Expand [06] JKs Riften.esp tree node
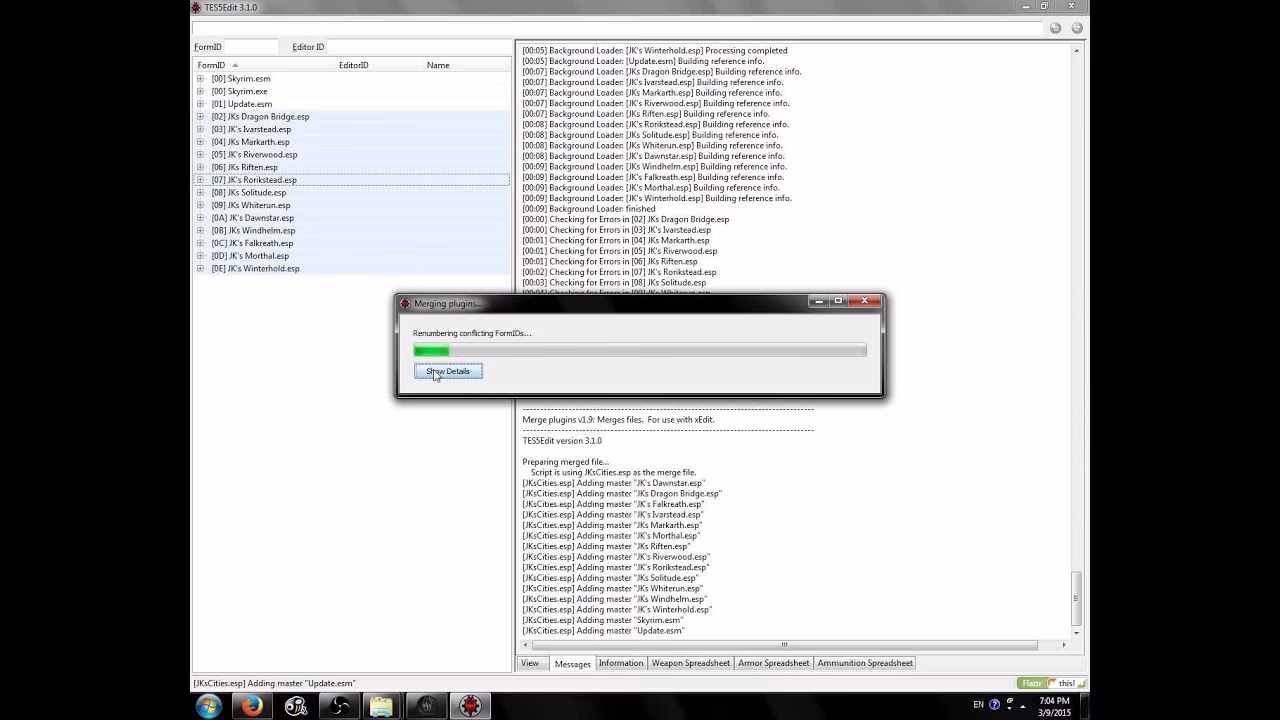Screen dimensions: 1280x720 [200, 167]
